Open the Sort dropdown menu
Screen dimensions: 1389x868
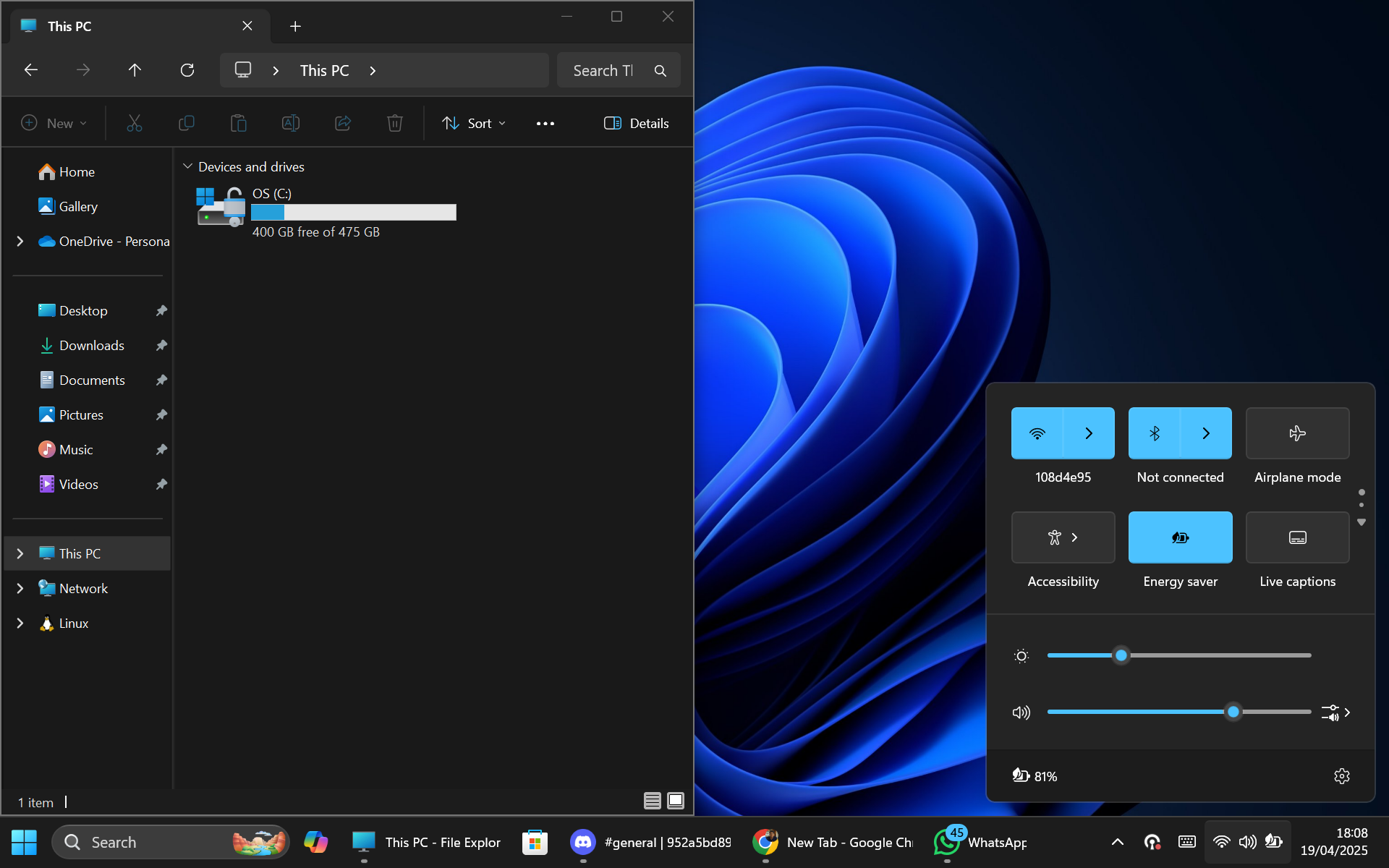474,124
